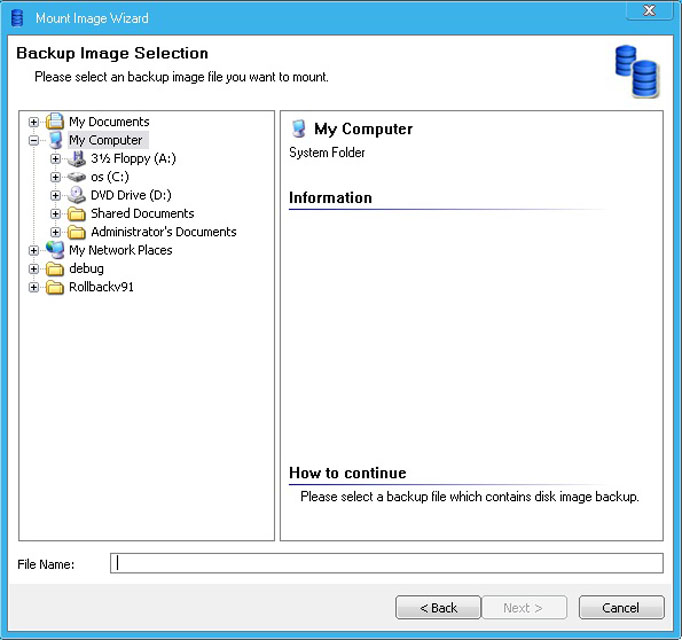This screenshot has height=640, width=682.
Task: Select Administrator's Documents label in tree
Action: [164, 231]
